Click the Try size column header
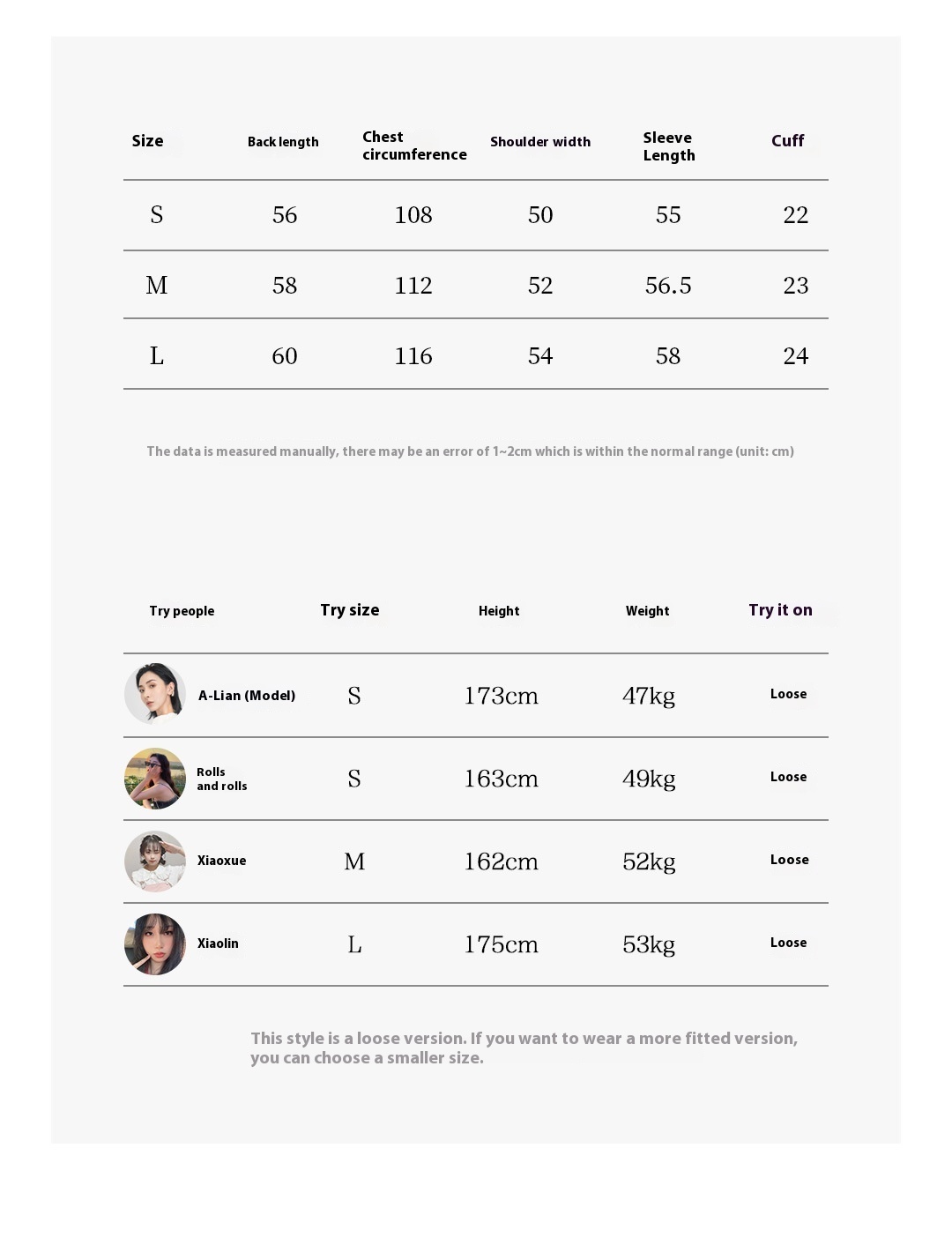Image resolution: width=952 pixels, height=1238 pixels. [x=350, y=610]
